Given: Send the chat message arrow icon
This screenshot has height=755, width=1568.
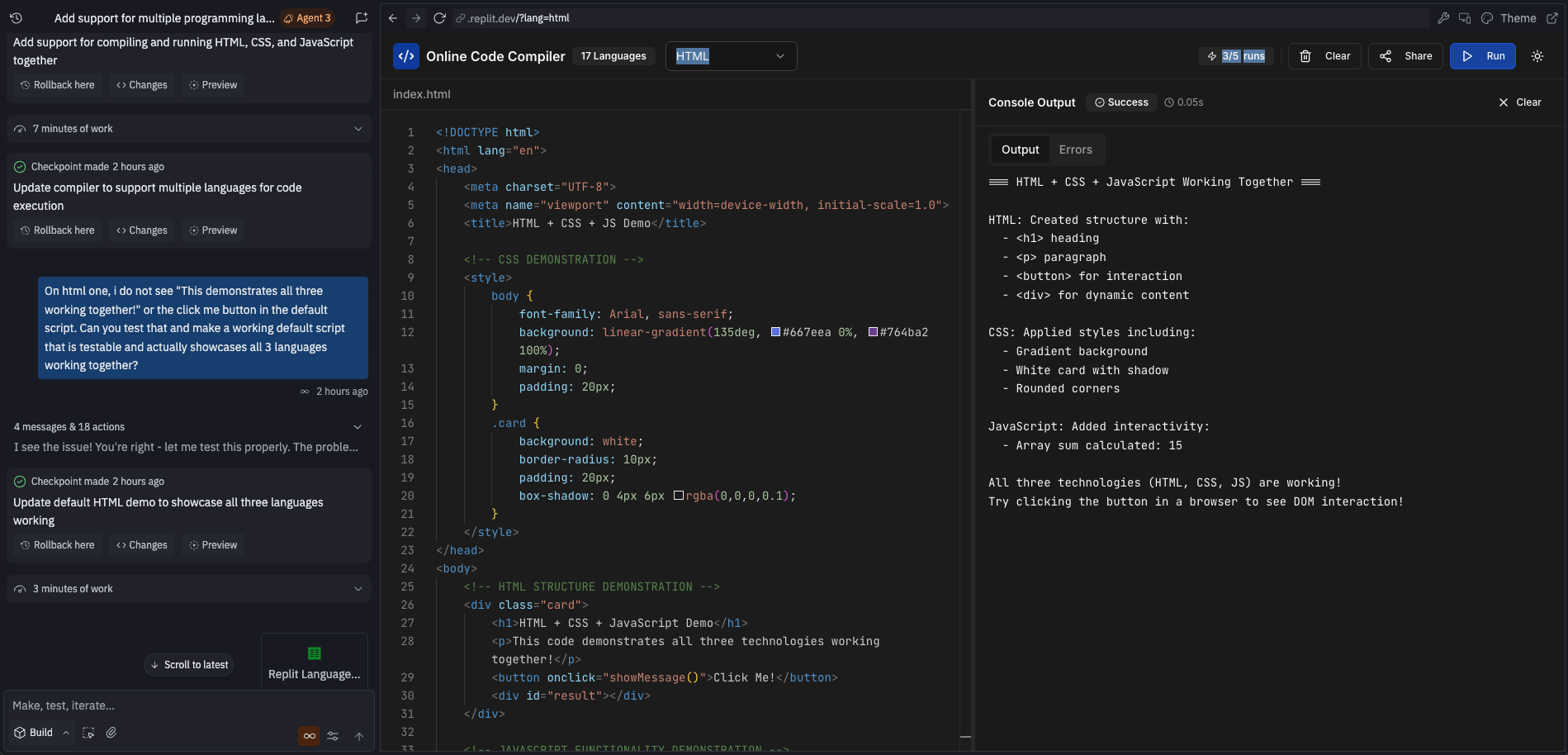Looking at the screenshot, I should [x=359, y=735].
